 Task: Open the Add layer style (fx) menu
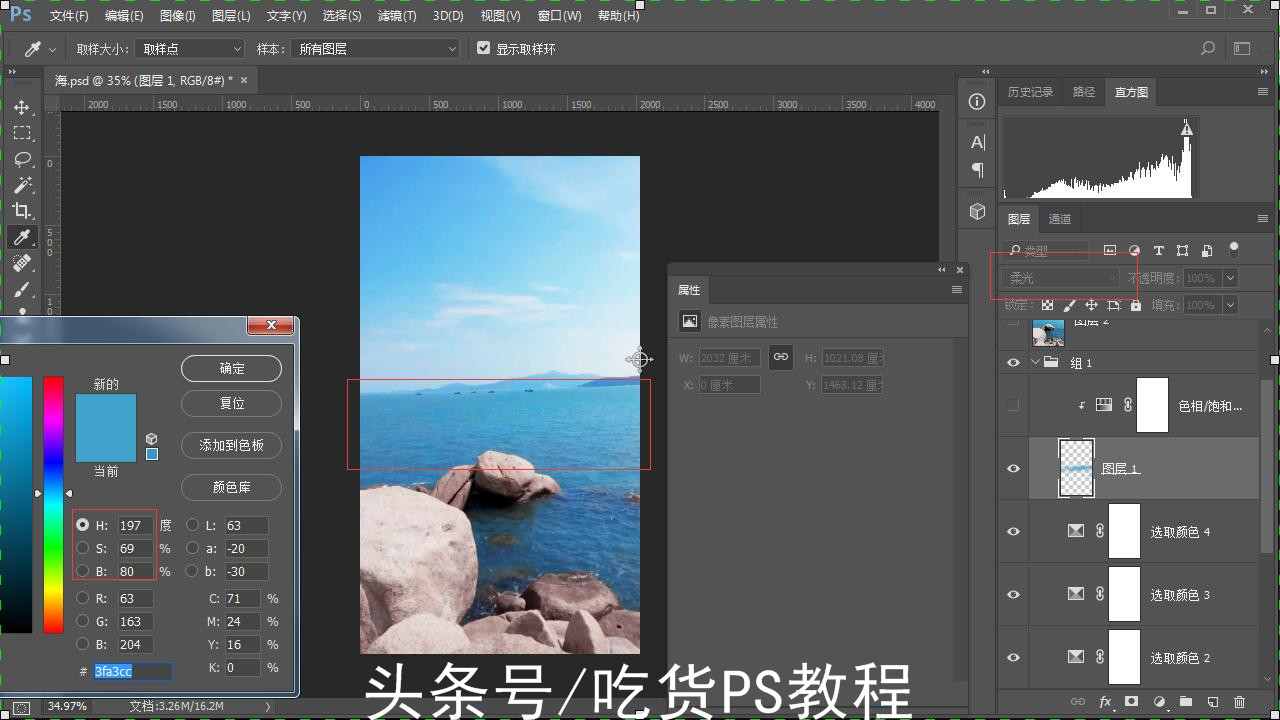click(1105, 701)
